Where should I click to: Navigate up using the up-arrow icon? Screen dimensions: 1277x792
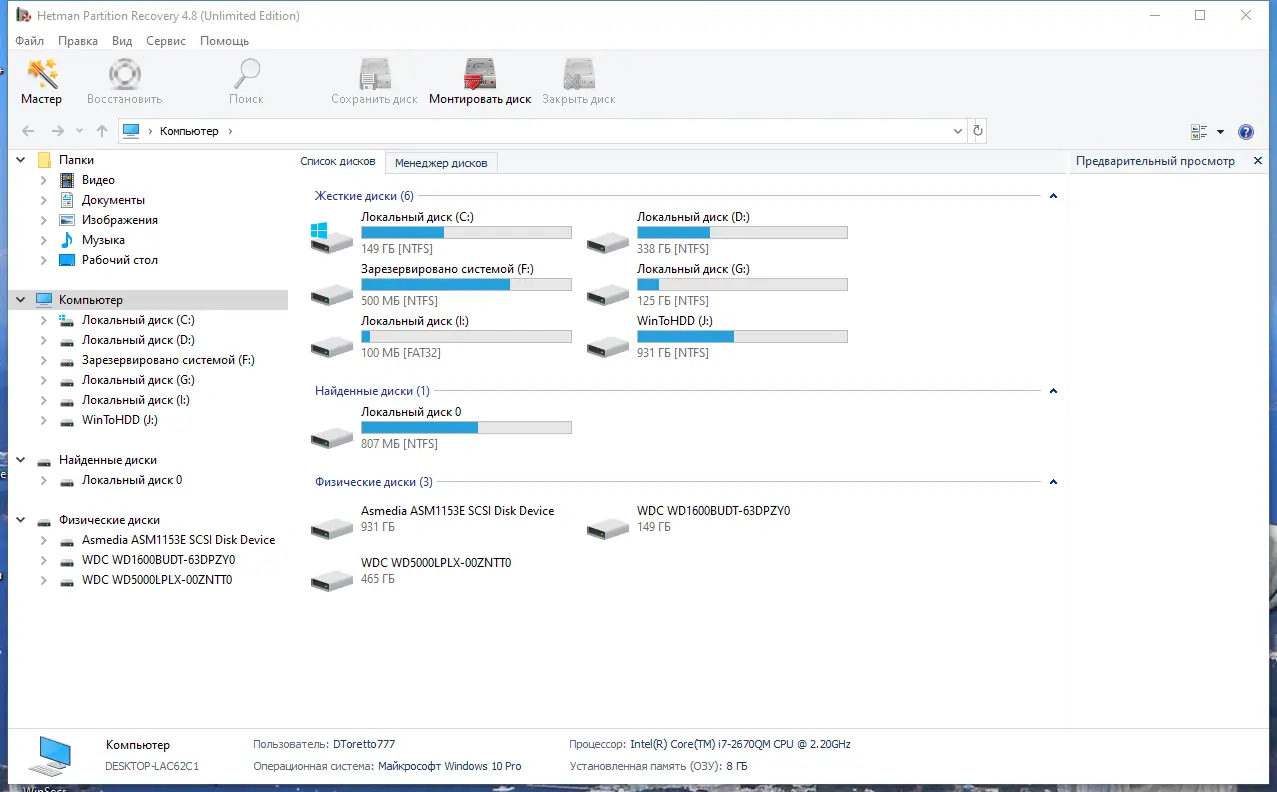101,130
